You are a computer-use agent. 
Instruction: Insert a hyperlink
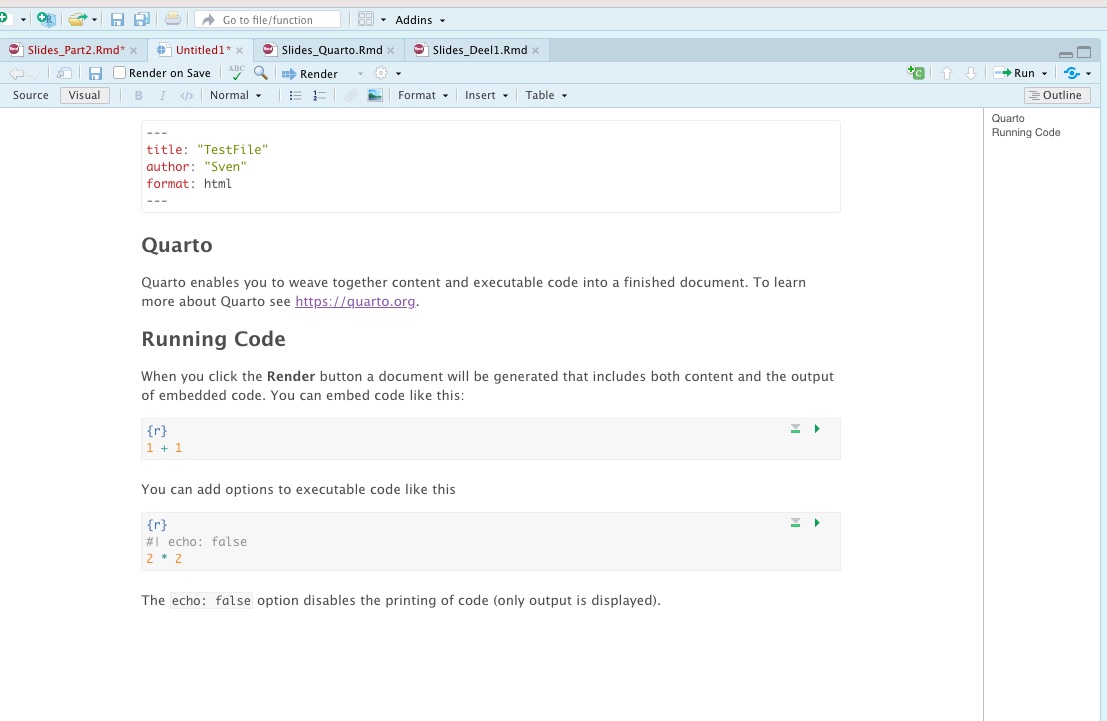pos(351,95)
